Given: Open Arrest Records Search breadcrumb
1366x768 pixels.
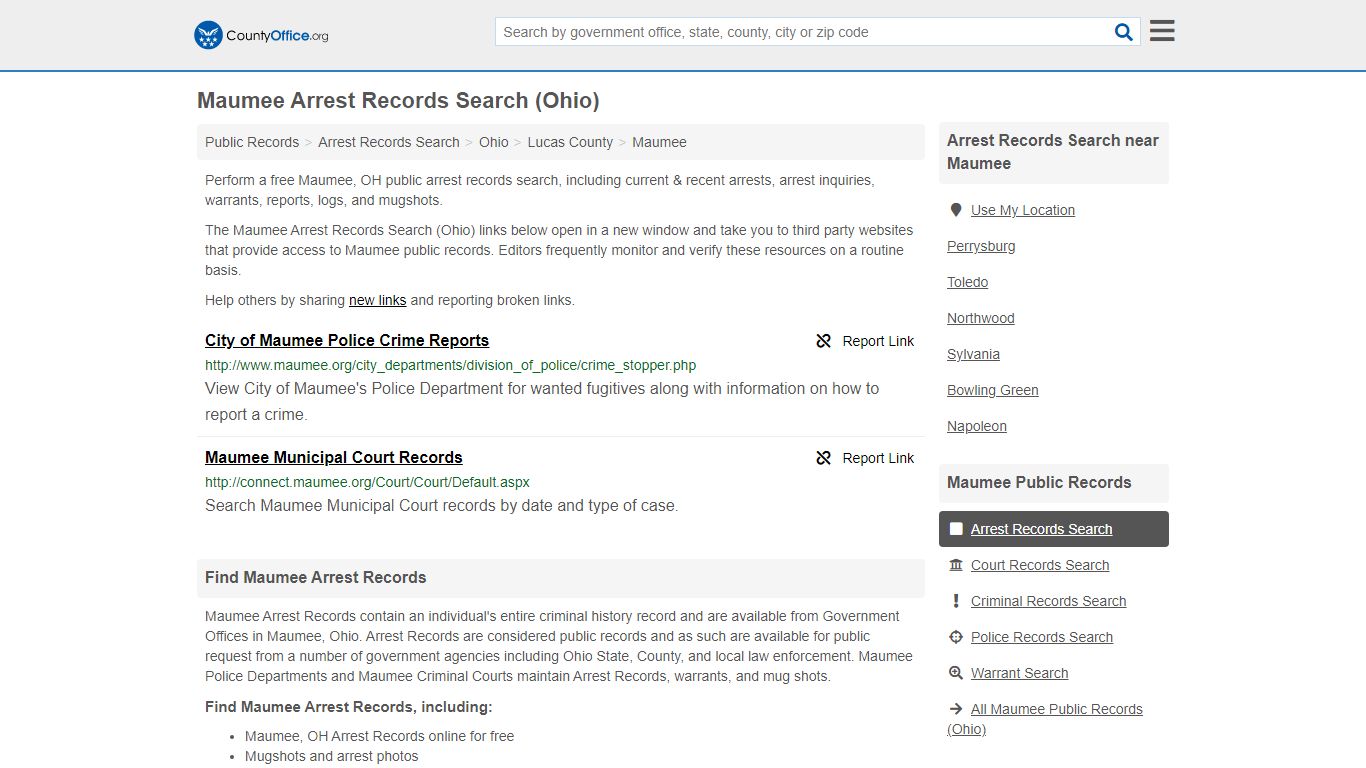Looking at the screenshot, I should 389,142.
